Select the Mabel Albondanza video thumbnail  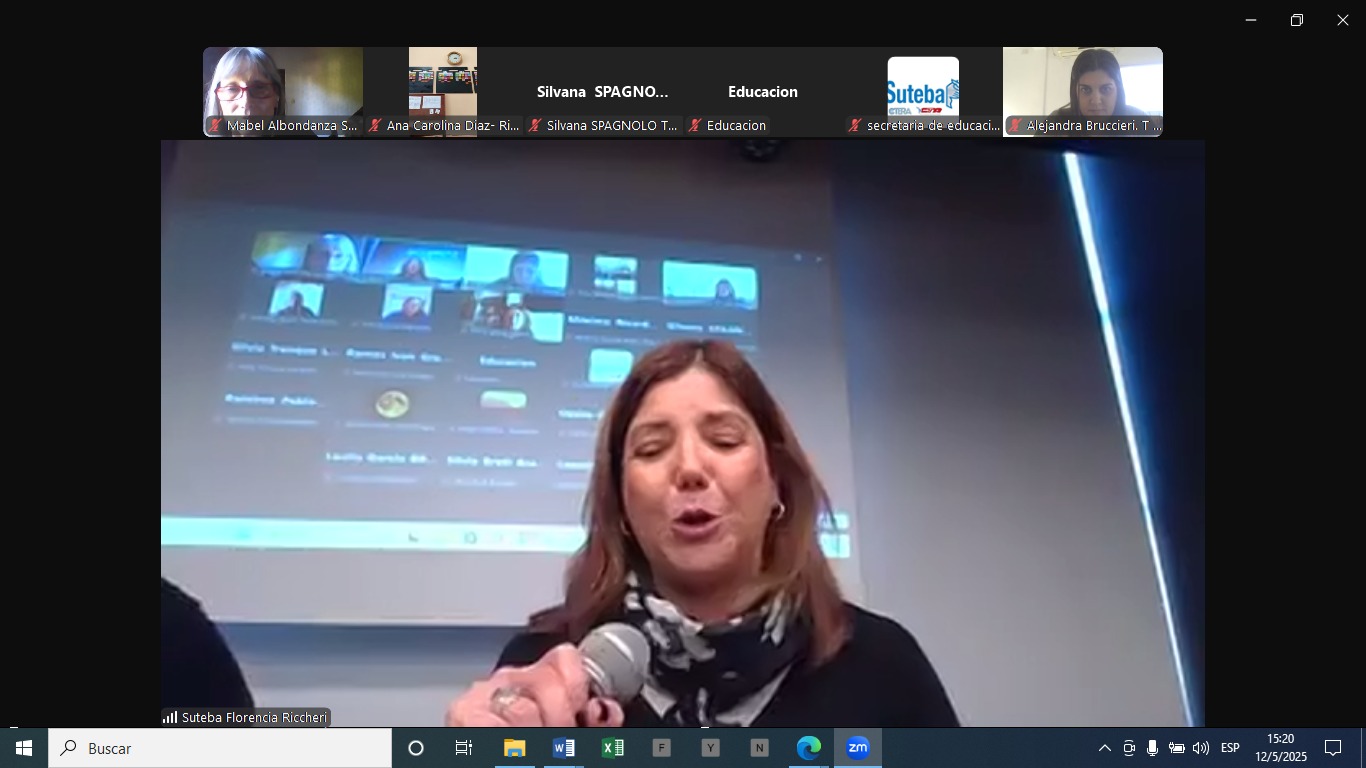[x=283, y=90]
